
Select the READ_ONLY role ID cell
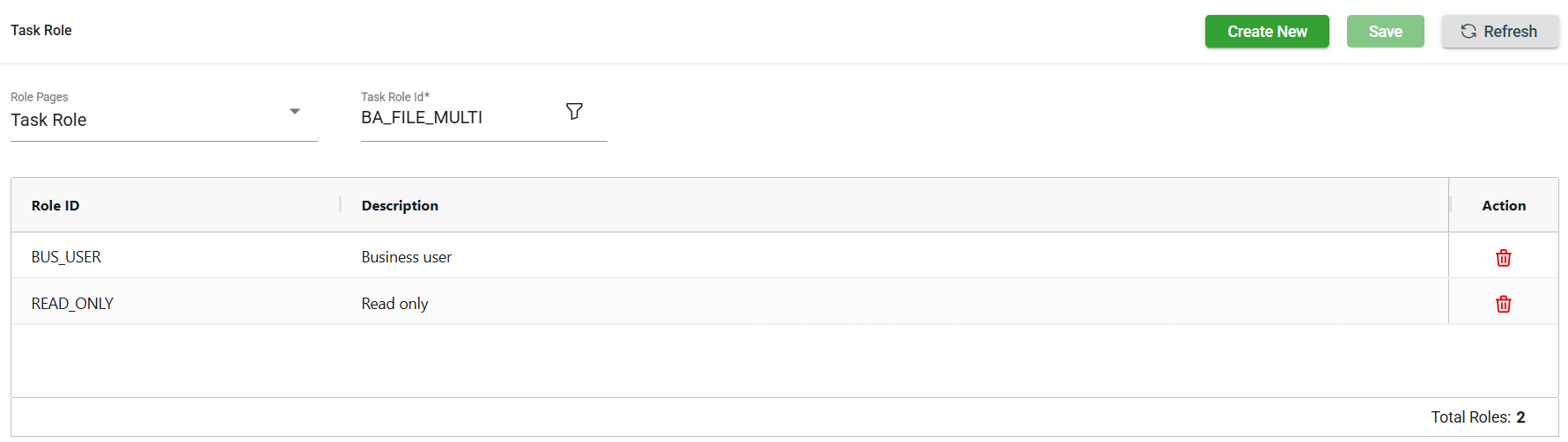(72, 304)
